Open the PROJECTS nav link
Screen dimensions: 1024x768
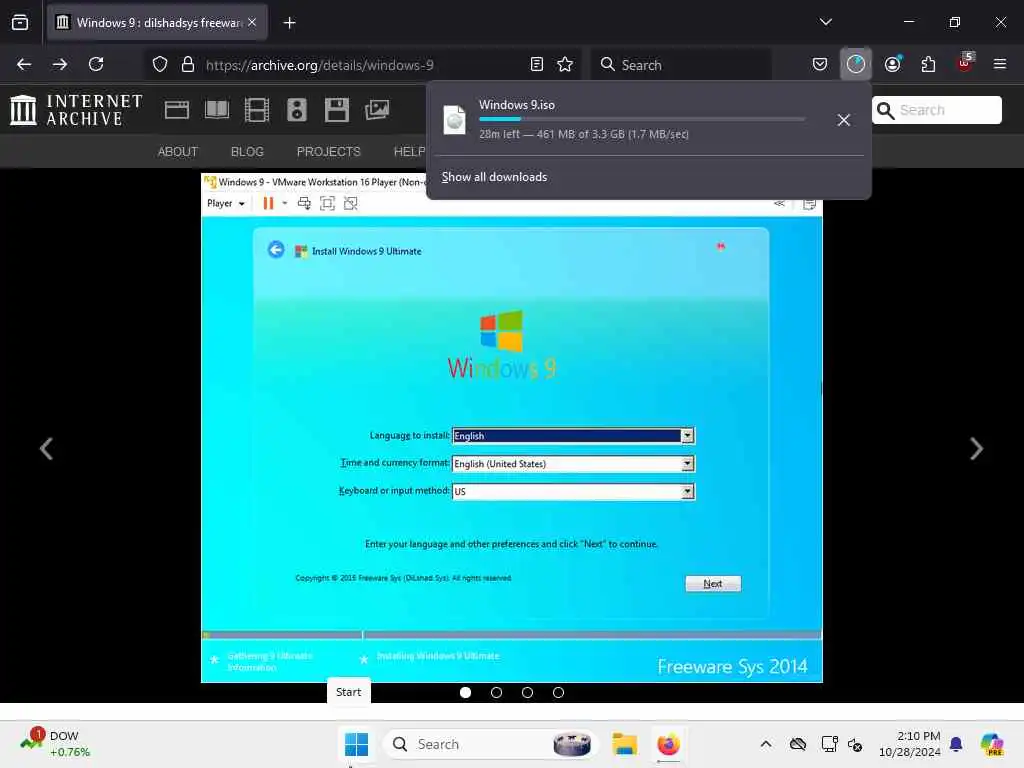click(328, 152)
